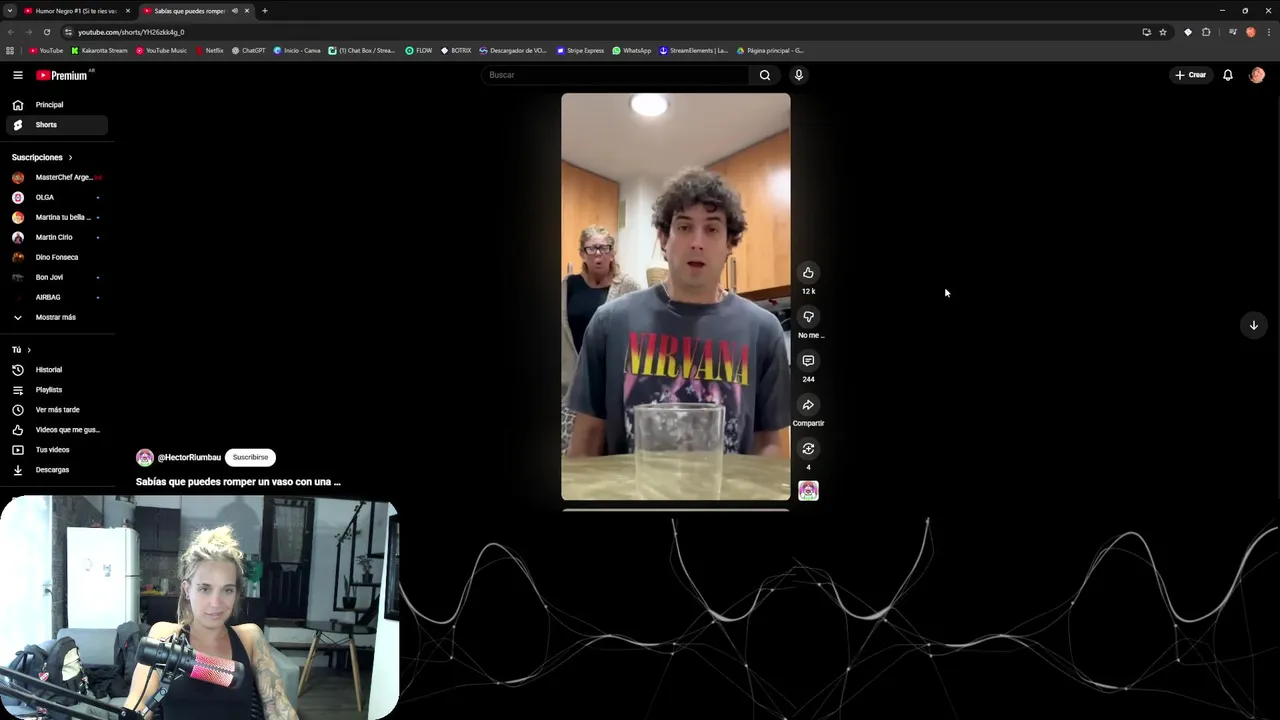Screen dimensions: 1280x720
Task: Like the short with the thumbs-up icon
Action: pyautogui.click(x=808, y=273)
